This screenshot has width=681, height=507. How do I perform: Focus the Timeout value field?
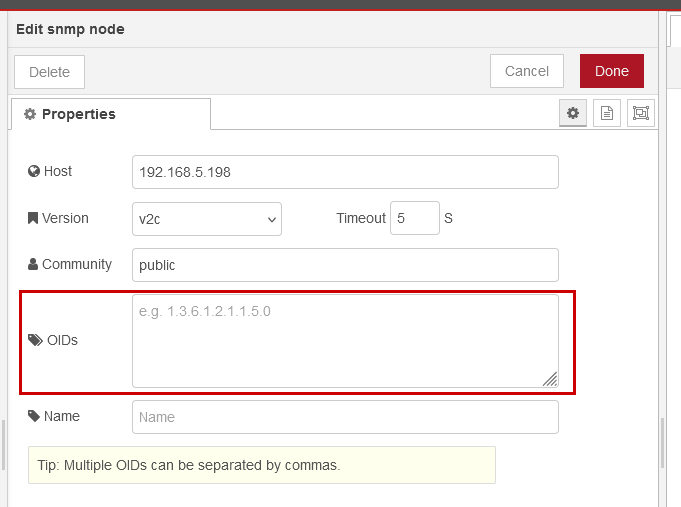(415, 218)
